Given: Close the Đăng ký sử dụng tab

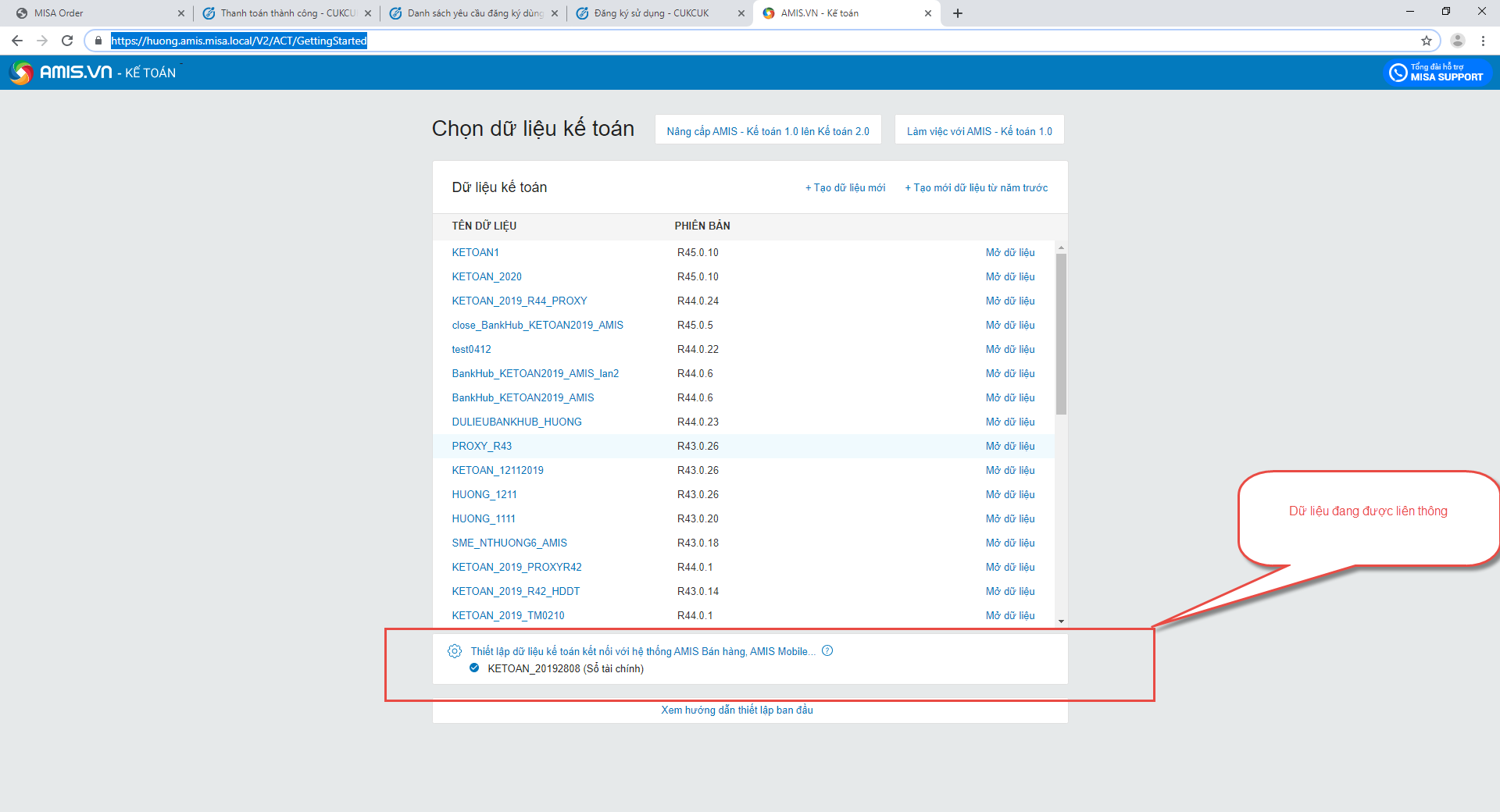Looking at the screenshot, I should [741, 13].
